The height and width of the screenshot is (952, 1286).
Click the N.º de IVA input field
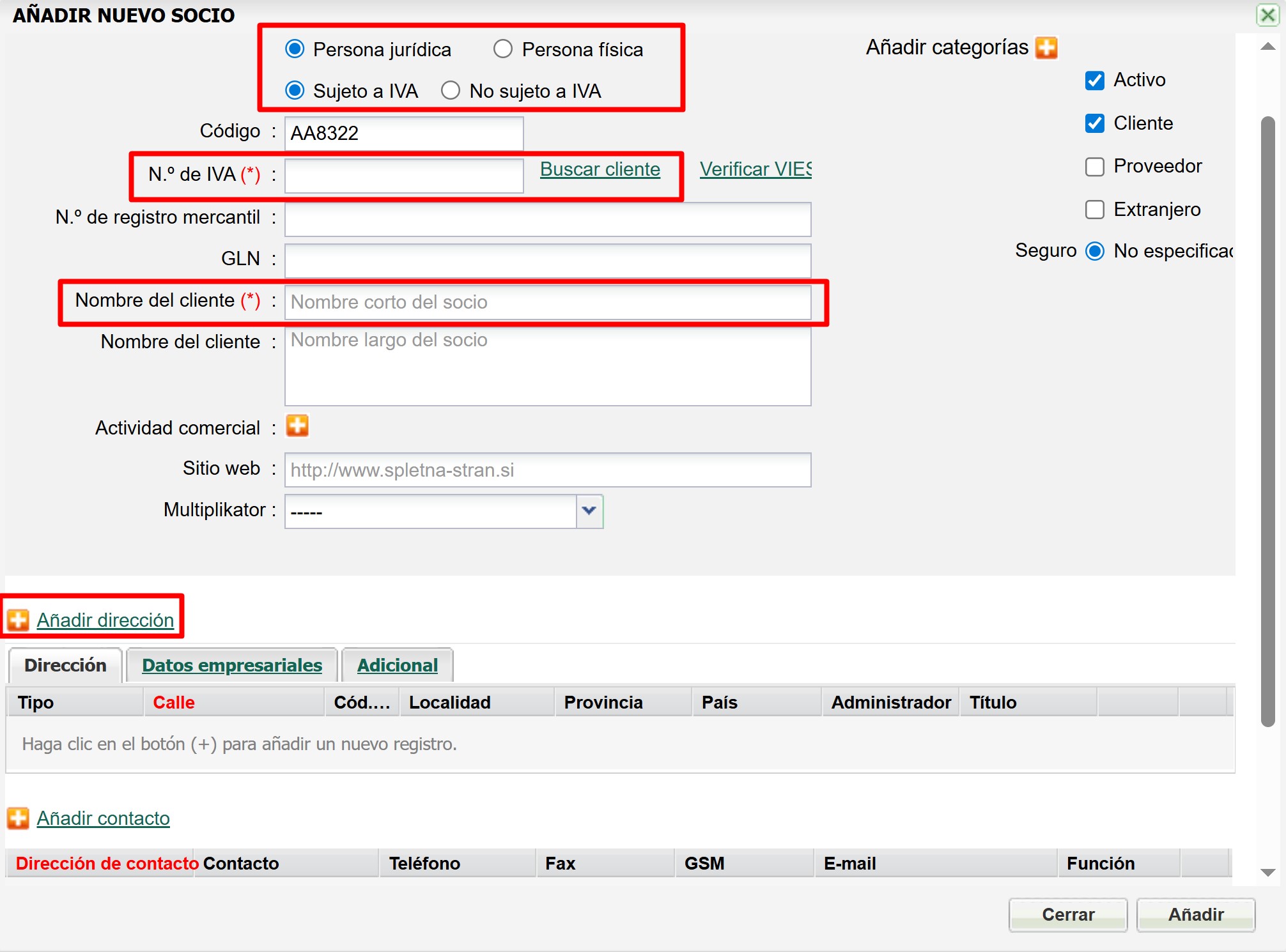[404, 176]
